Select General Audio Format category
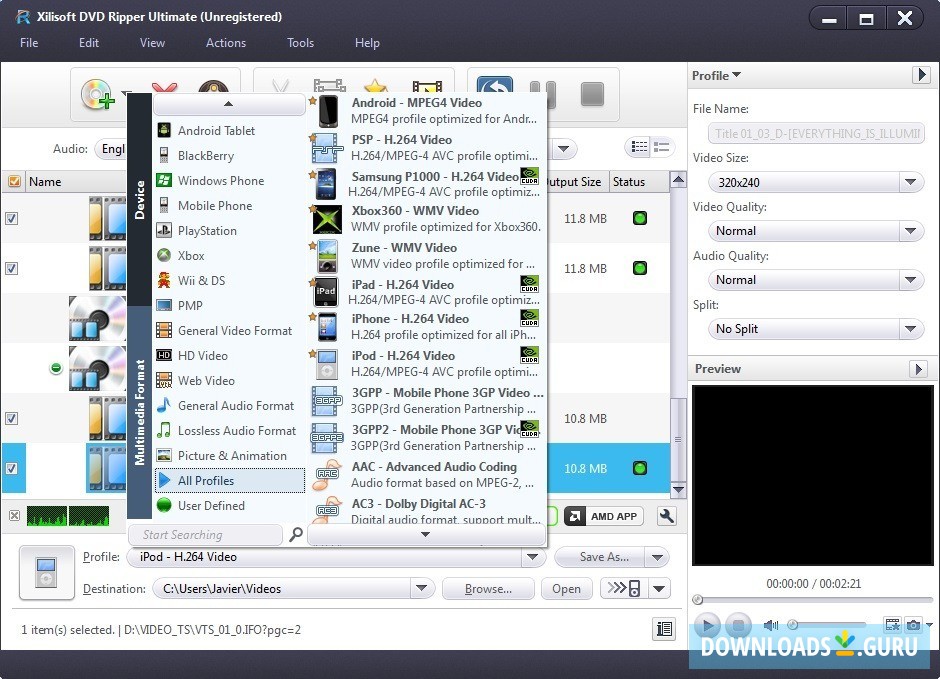The height and width of the screenshot is (679, 940). 229,406
